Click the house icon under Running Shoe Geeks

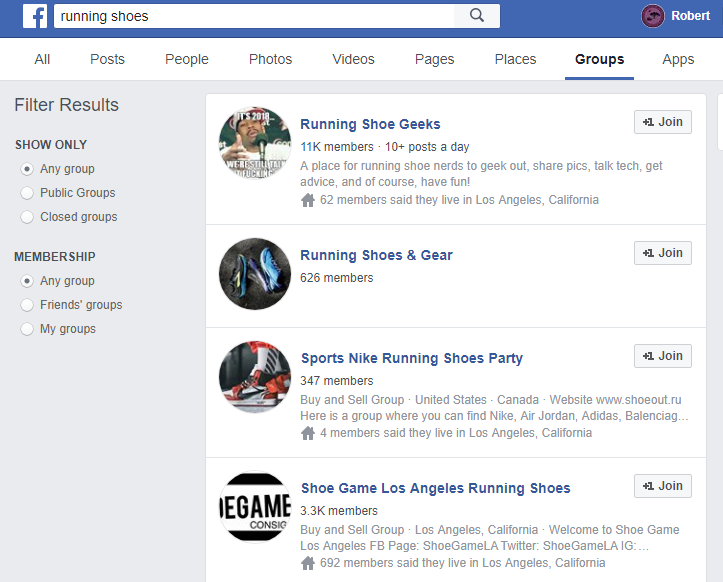(308, 200)
